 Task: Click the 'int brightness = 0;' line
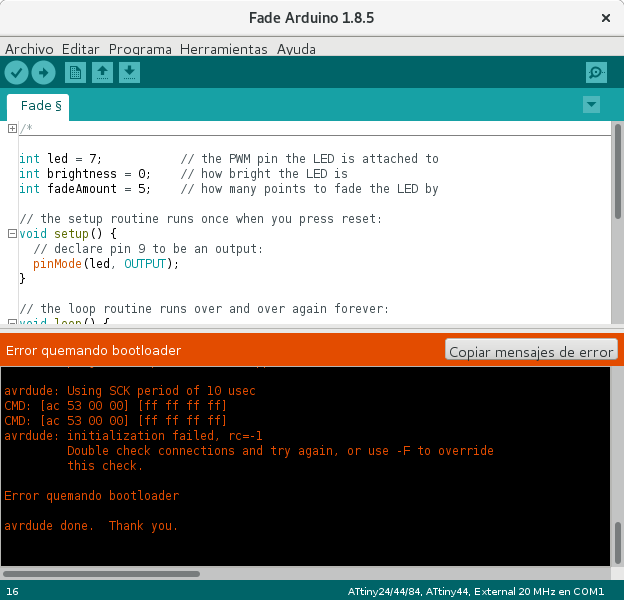pyautogui.click(x=85, y=173)
